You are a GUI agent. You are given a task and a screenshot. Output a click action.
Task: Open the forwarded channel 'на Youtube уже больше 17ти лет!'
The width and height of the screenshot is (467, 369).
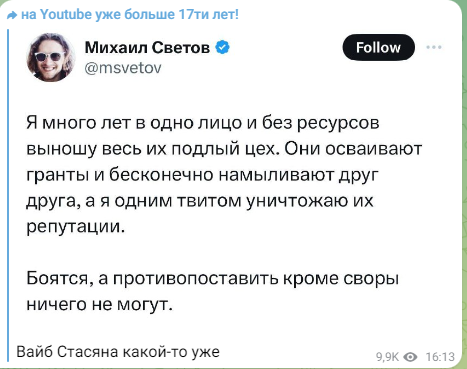(x=130, y=15)
